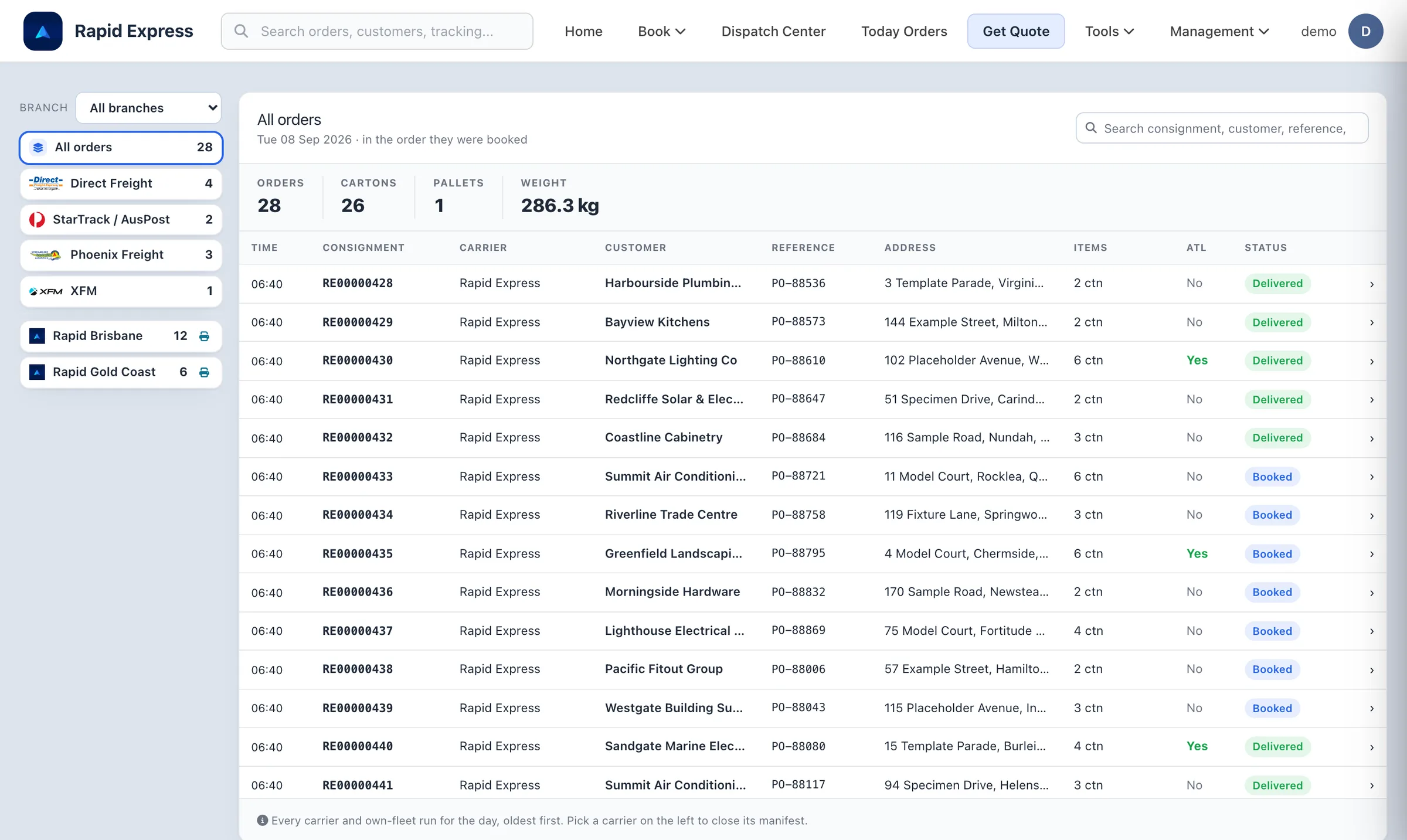This screenshot has height=840, width=1407.
Task: Click the Rapid Gold Coast fleet logo icon
Action: [37, 372]
